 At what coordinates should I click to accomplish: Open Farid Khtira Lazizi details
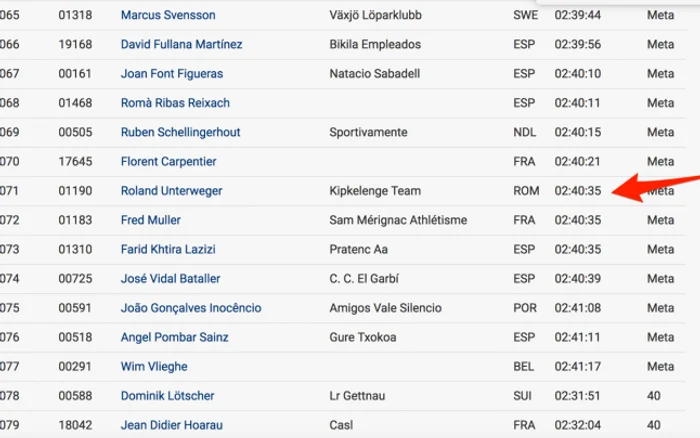(168, 249)
